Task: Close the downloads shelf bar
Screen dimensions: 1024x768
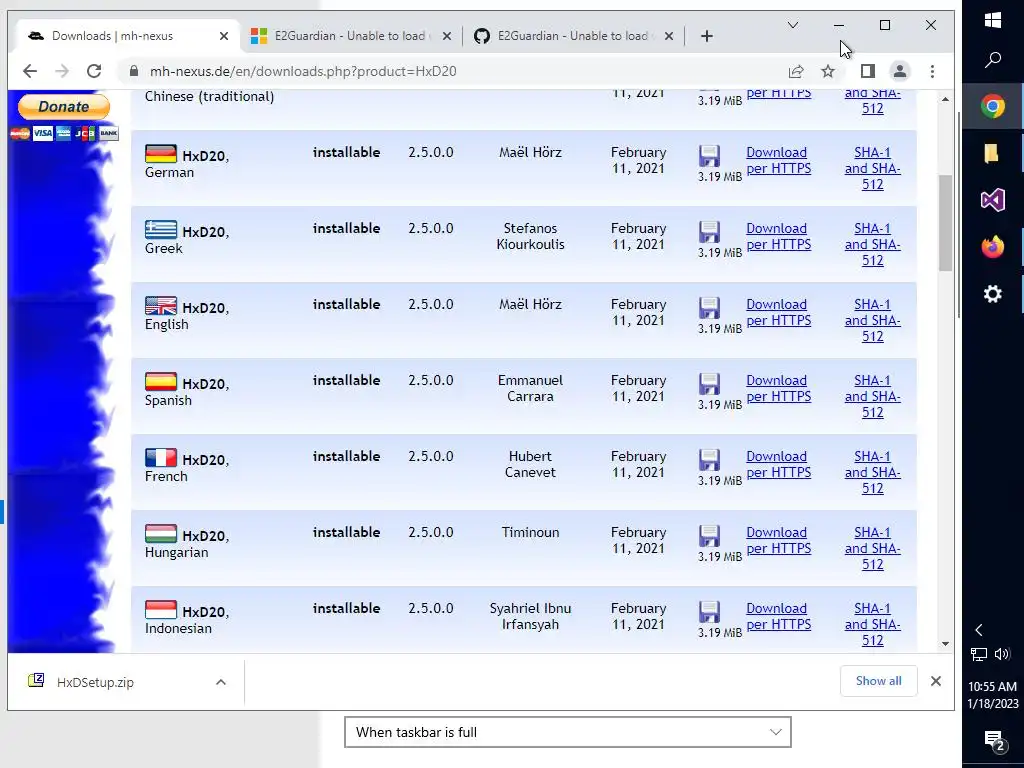Action: click(x=936, y=681)
